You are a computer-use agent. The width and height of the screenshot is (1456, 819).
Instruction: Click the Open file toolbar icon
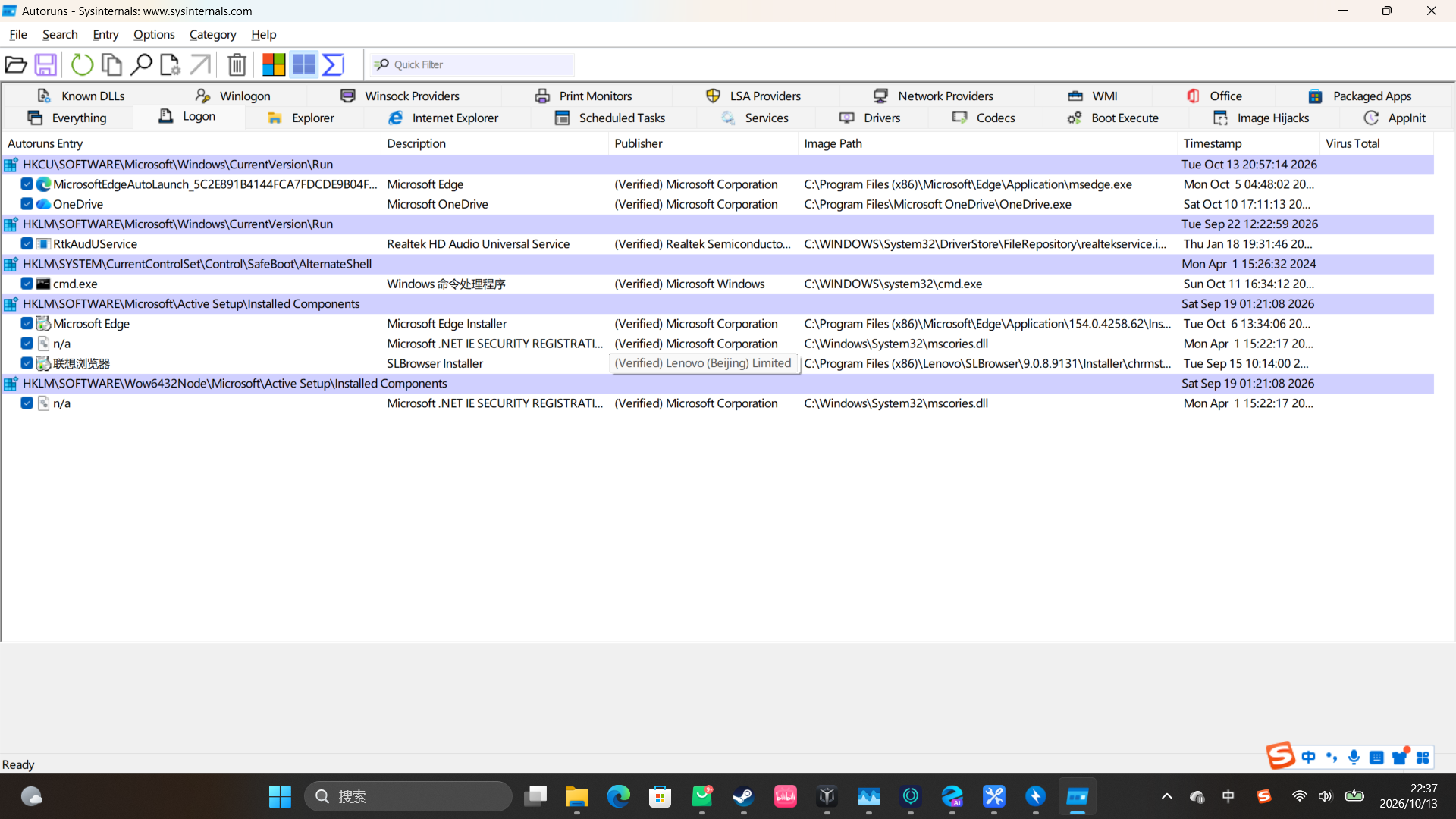pyautogui.click(x=16, y=64)
